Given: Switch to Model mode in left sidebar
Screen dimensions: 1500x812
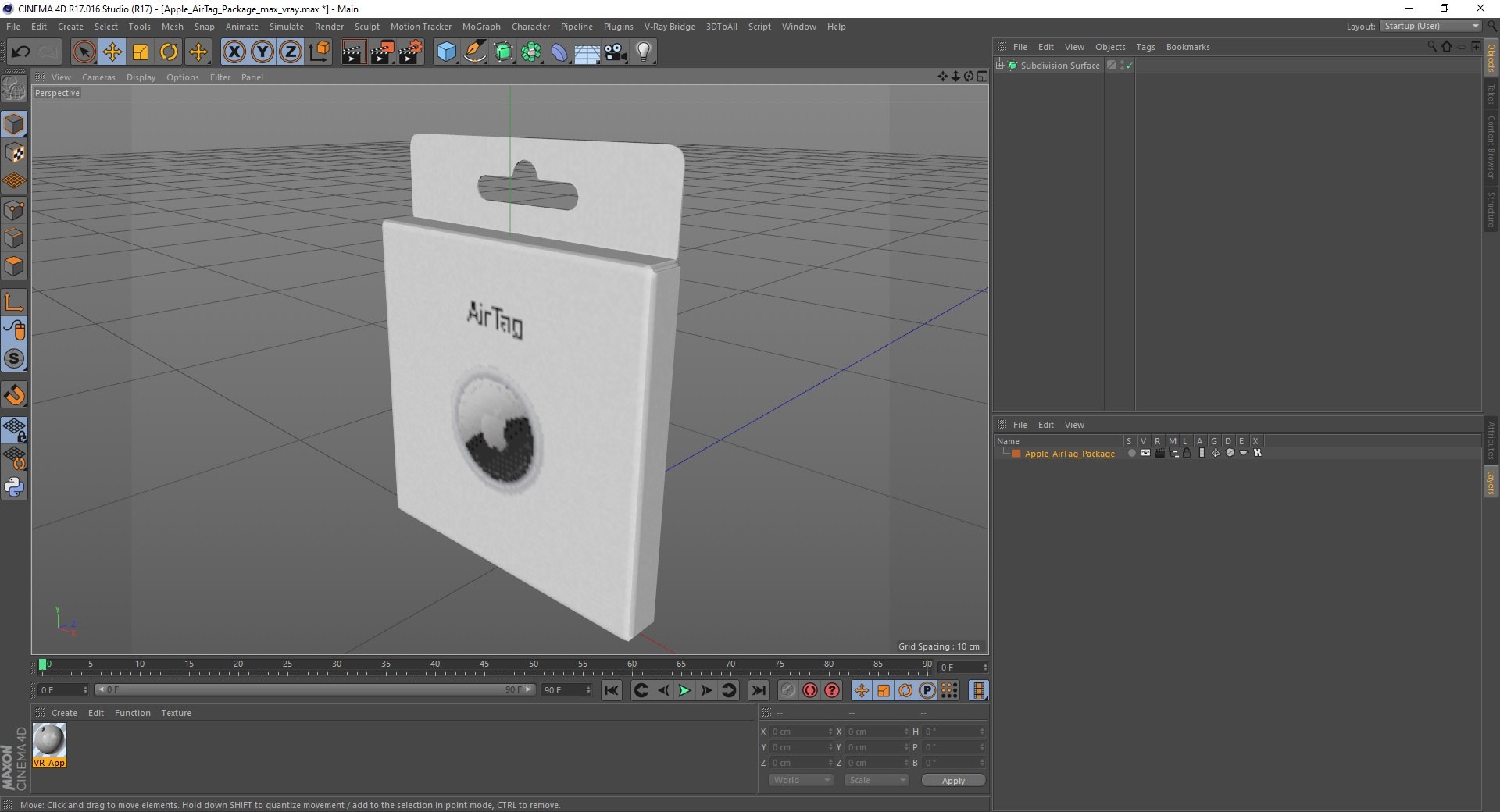Looking at the screenshot, I should click(14, 124).
